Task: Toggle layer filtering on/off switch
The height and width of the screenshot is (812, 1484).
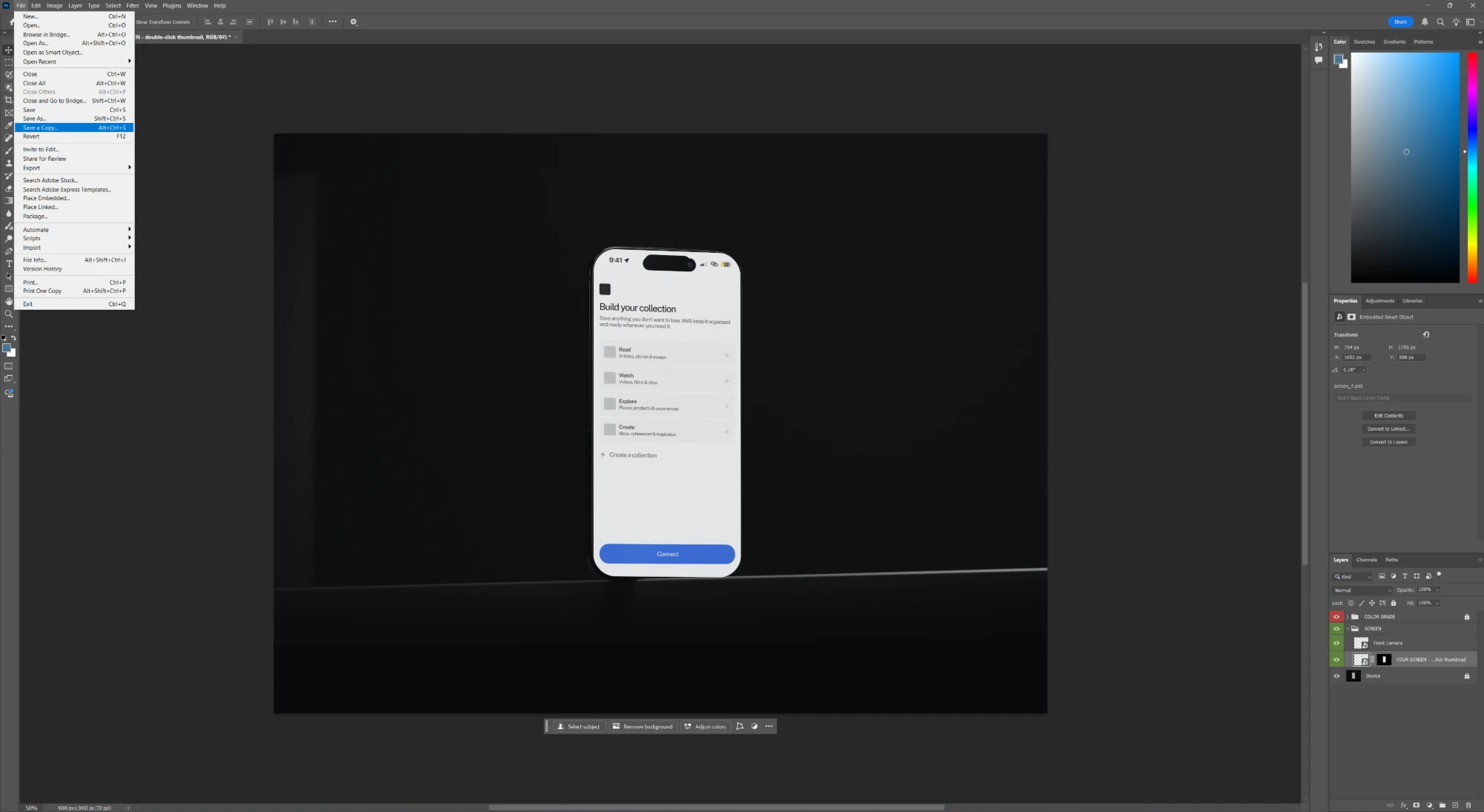Action: click(1439, 575)
